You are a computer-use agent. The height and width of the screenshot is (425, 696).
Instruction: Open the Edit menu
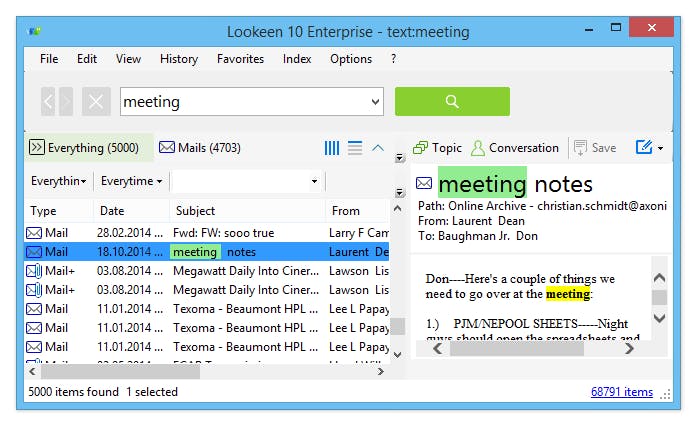coord(87,59)
